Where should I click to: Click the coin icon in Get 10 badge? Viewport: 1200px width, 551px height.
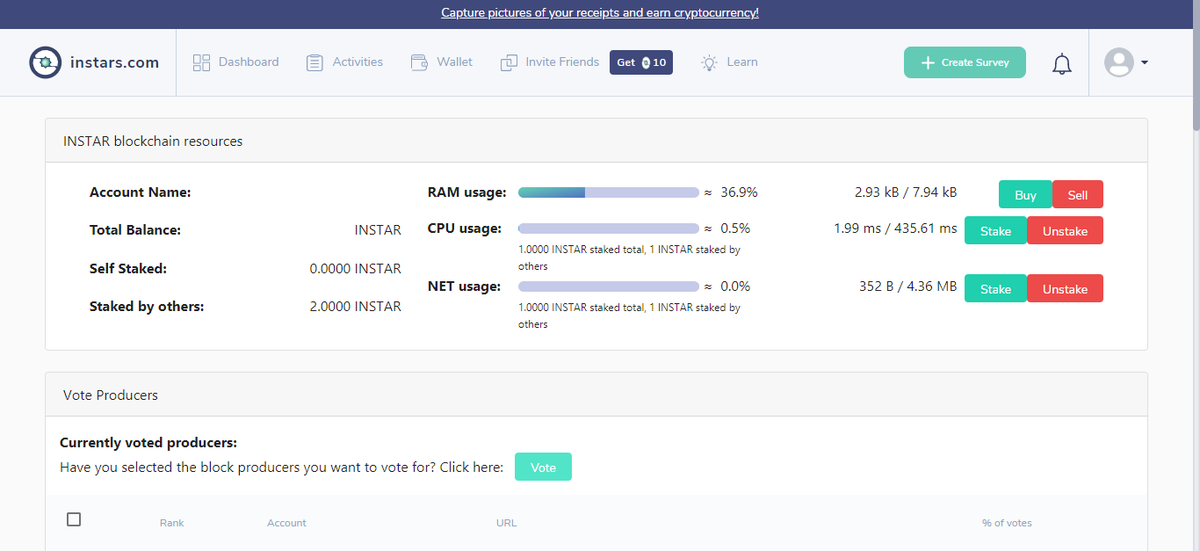click(646, 62)
